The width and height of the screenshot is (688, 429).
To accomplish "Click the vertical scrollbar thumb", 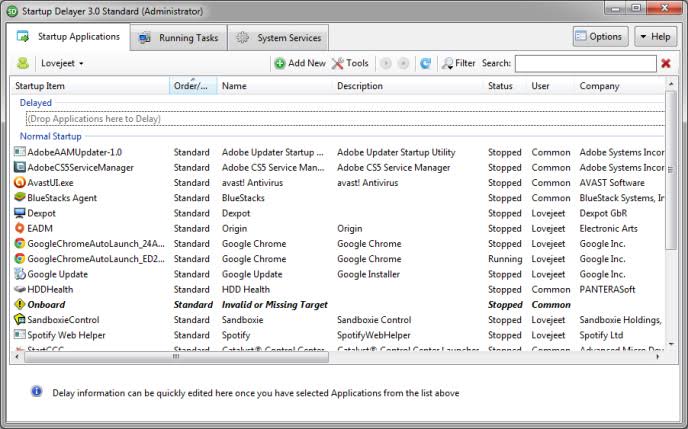I will (x=670, y=170).
